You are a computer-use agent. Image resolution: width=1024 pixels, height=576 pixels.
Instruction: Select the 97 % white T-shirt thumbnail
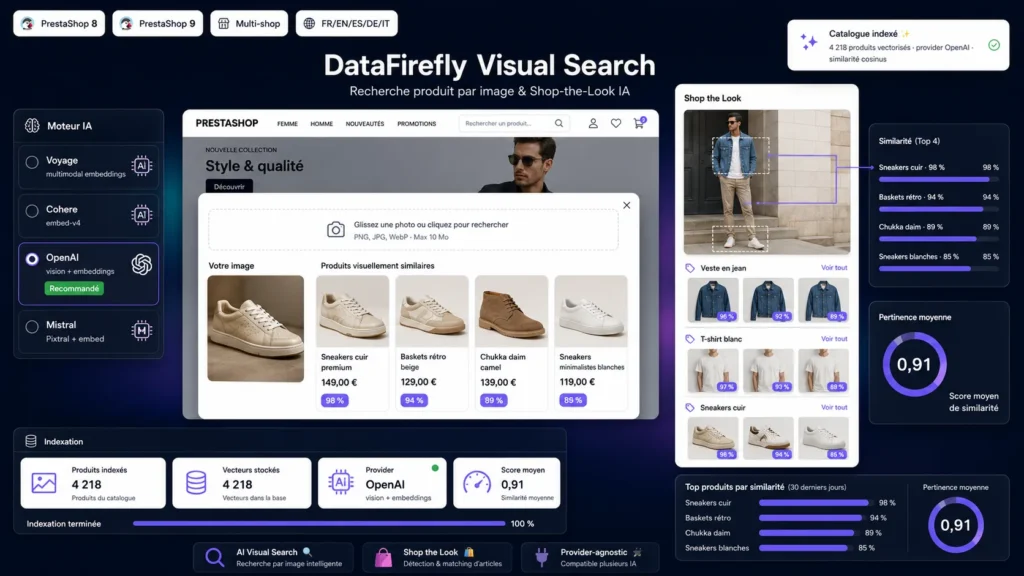coord(712,371)
